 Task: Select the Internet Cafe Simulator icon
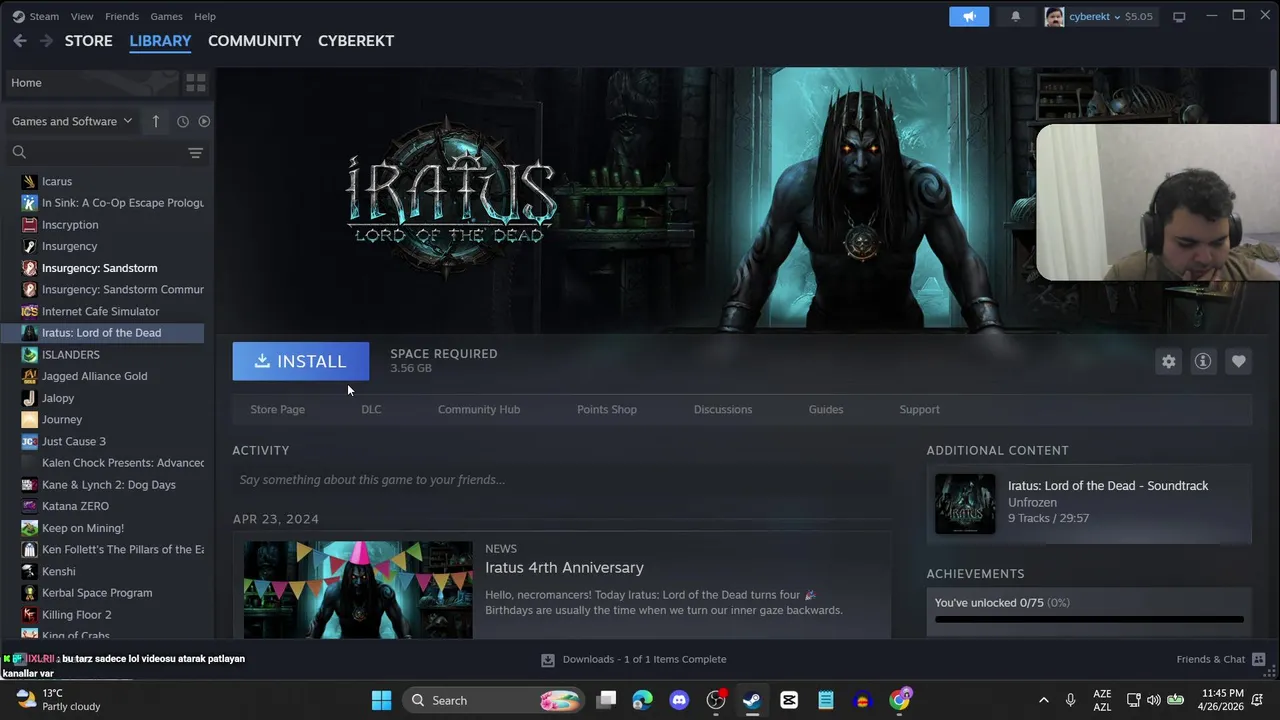pyautogui.click(x=29, y=311)
